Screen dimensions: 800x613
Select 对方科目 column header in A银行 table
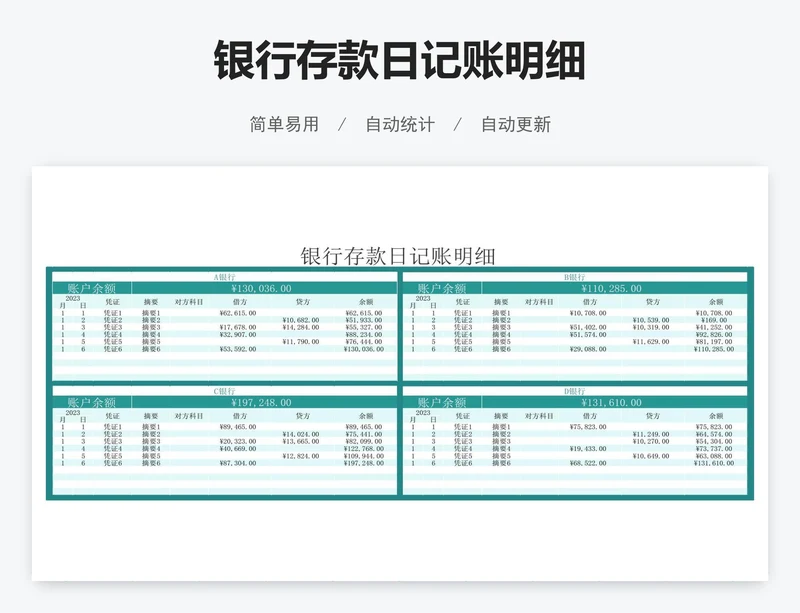click(x=189, y=302)
